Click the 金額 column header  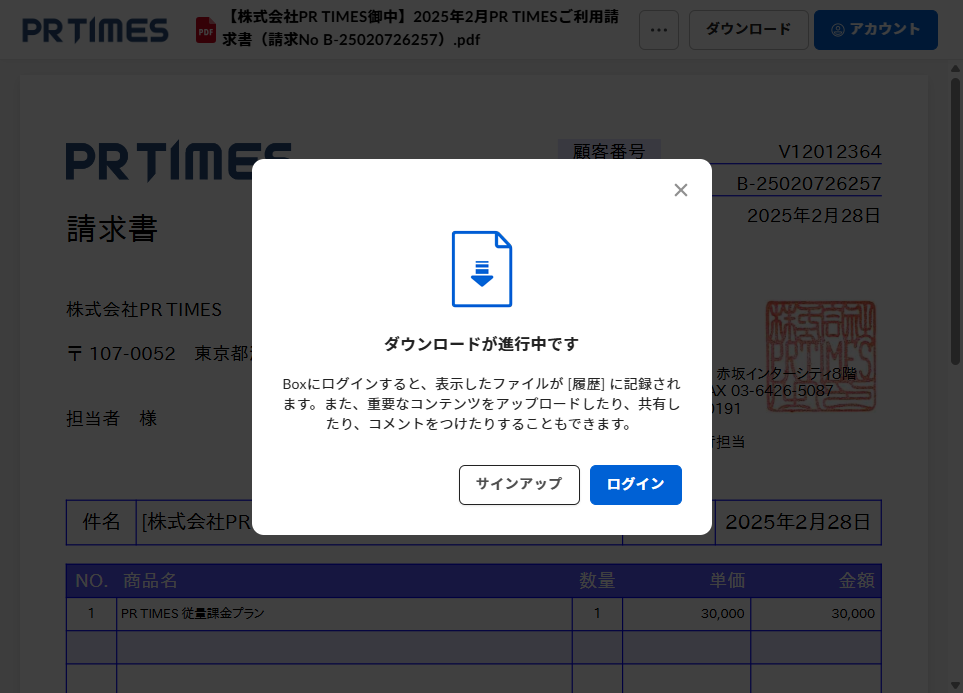coord(857,581)
